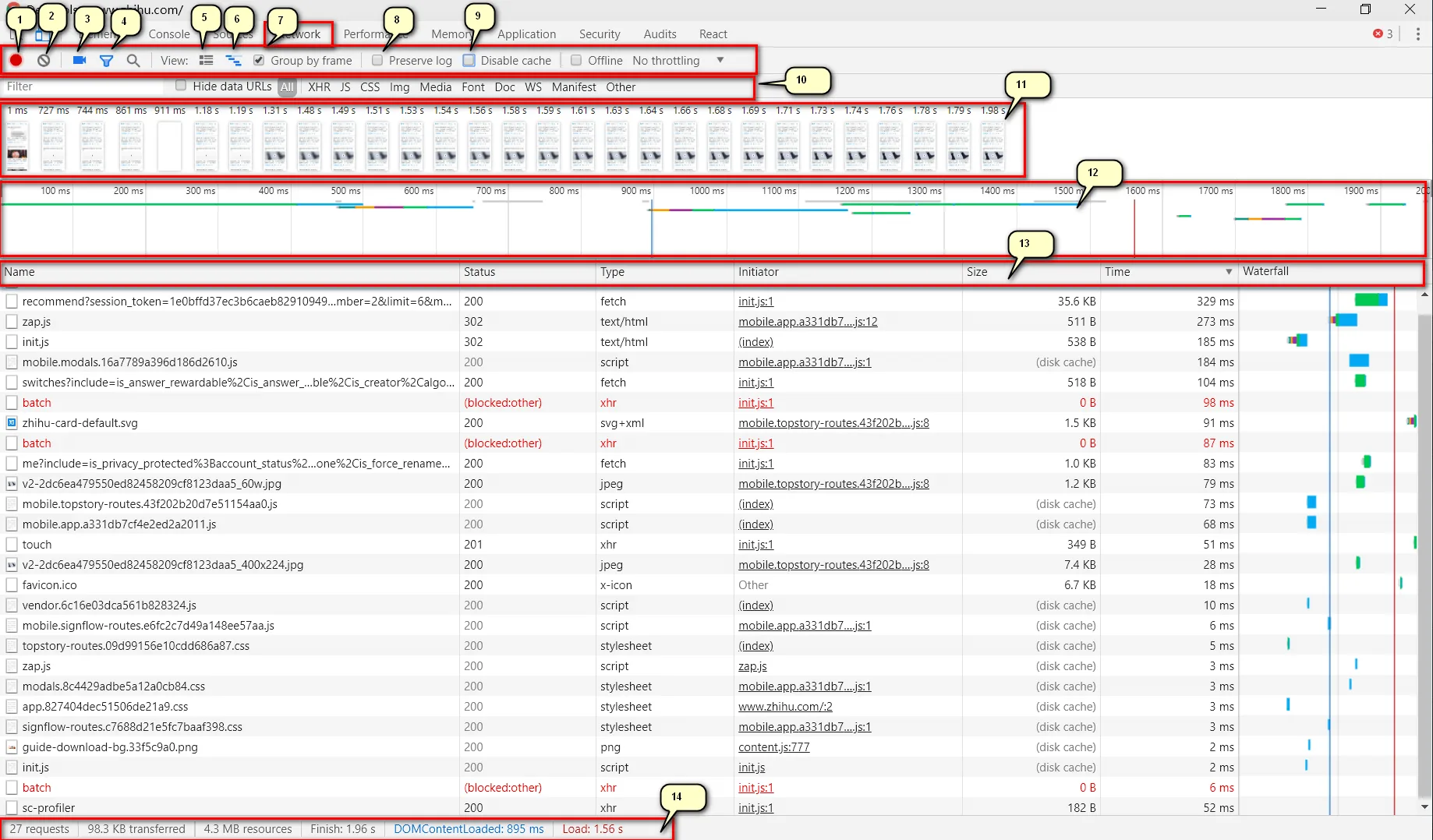
Task: Enable Preserve log checkbox
Action: [377, 60]
